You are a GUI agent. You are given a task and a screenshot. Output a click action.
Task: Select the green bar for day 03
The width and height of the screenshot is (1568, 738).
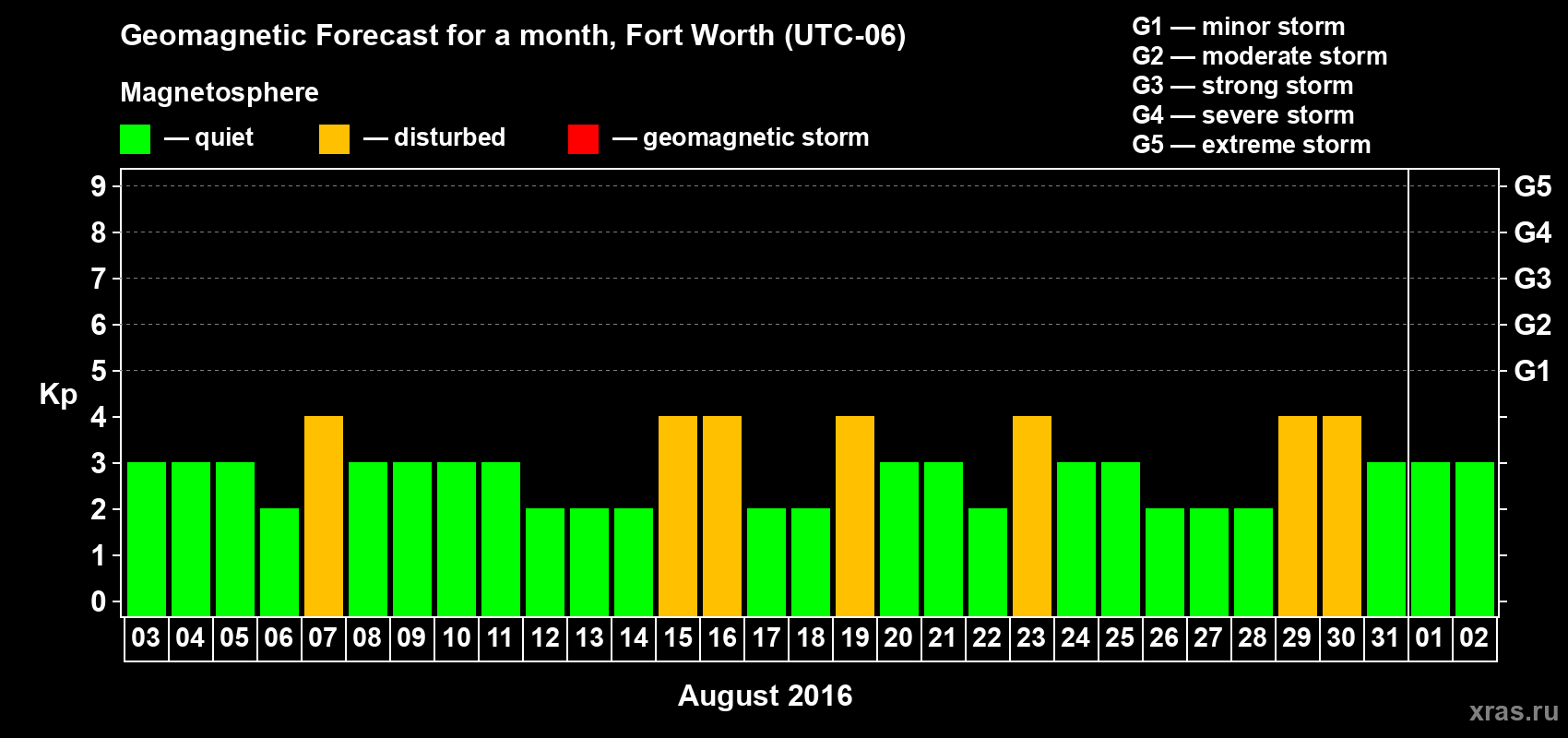(x=147, y=539)
